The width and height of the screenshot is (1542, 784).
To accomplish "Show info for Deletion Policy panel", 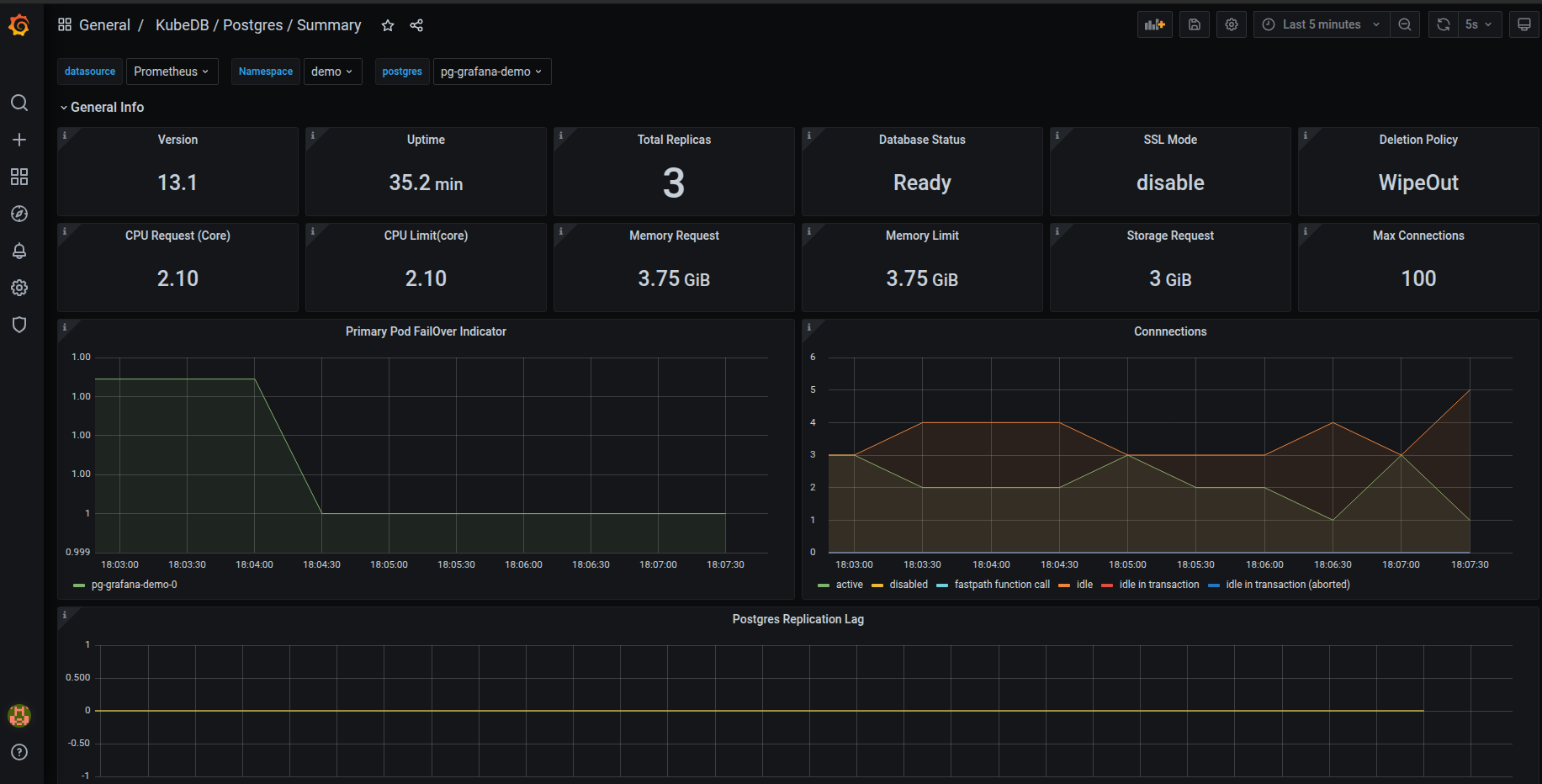I will click(x=1306, y=135).
